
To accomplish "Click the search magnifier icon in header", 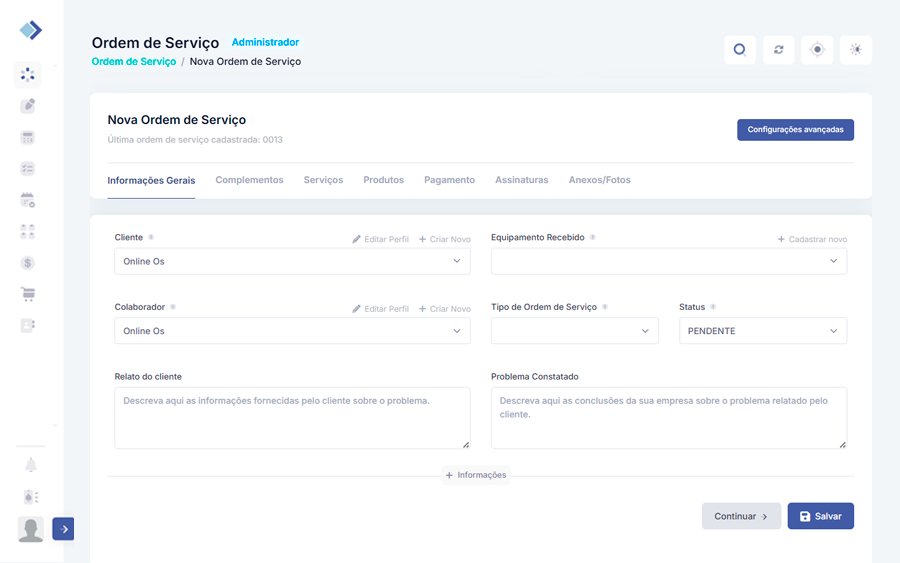I will pos(740,50).
